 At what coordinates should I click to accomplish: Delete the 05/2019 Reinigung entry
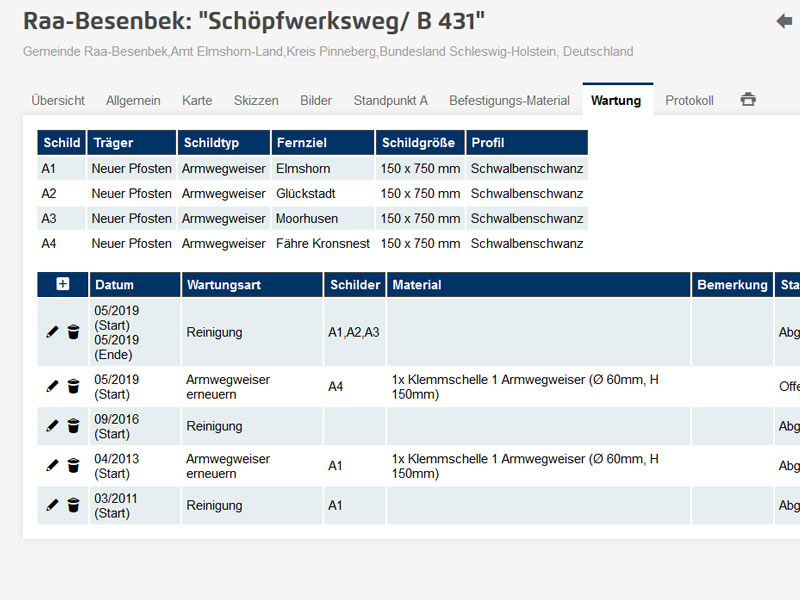click(73, 332)
